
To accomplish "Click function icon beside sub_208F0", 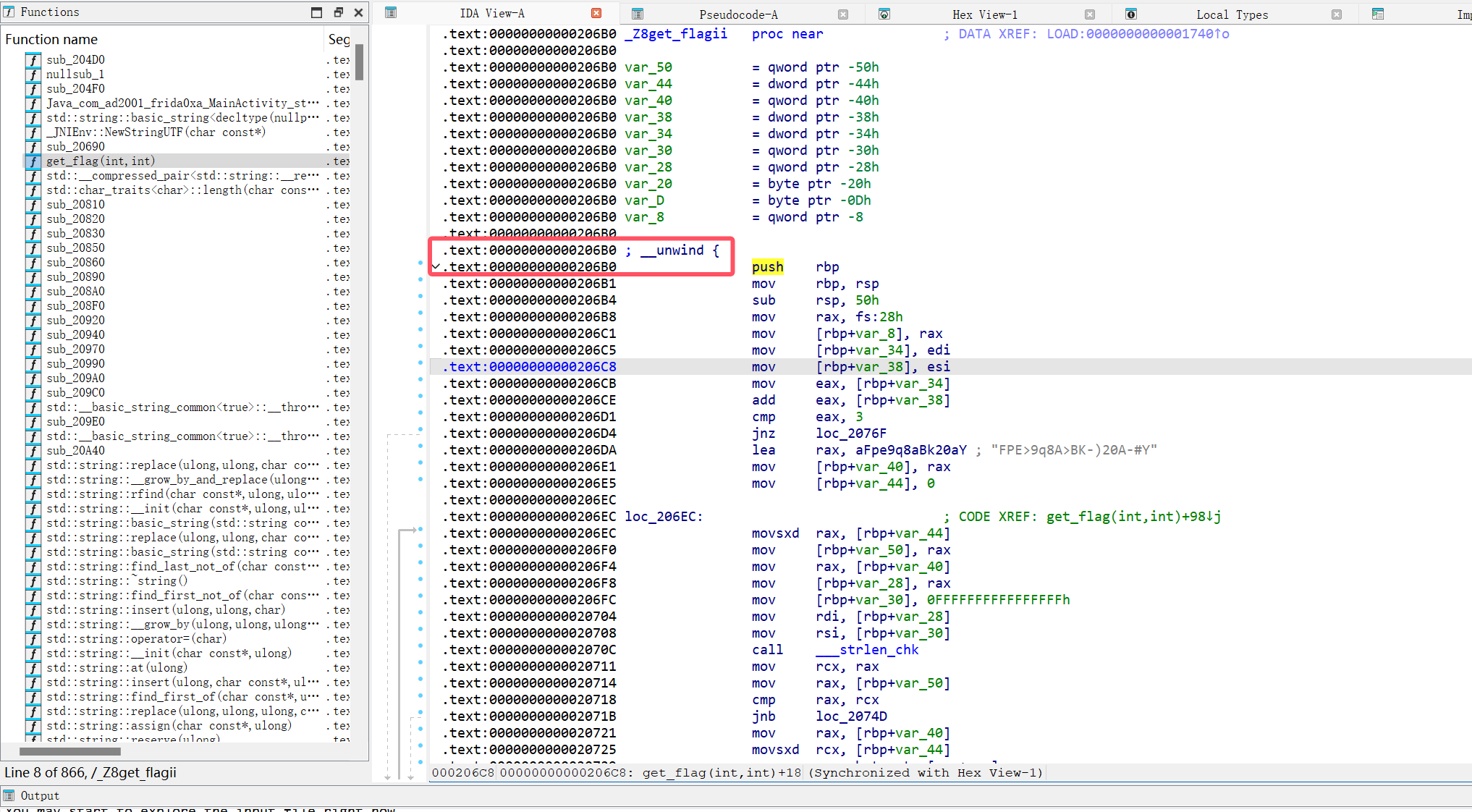I will click(x=33, y=305).
